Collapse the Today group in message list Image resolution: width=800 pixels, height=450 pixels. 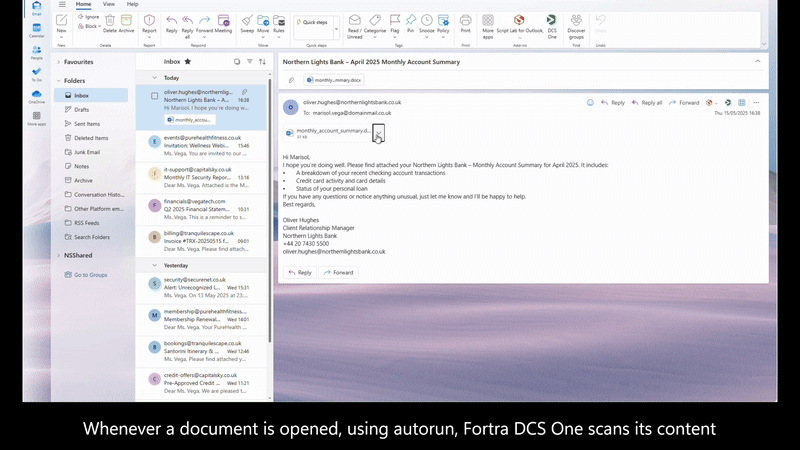click(x=155, y=78)
